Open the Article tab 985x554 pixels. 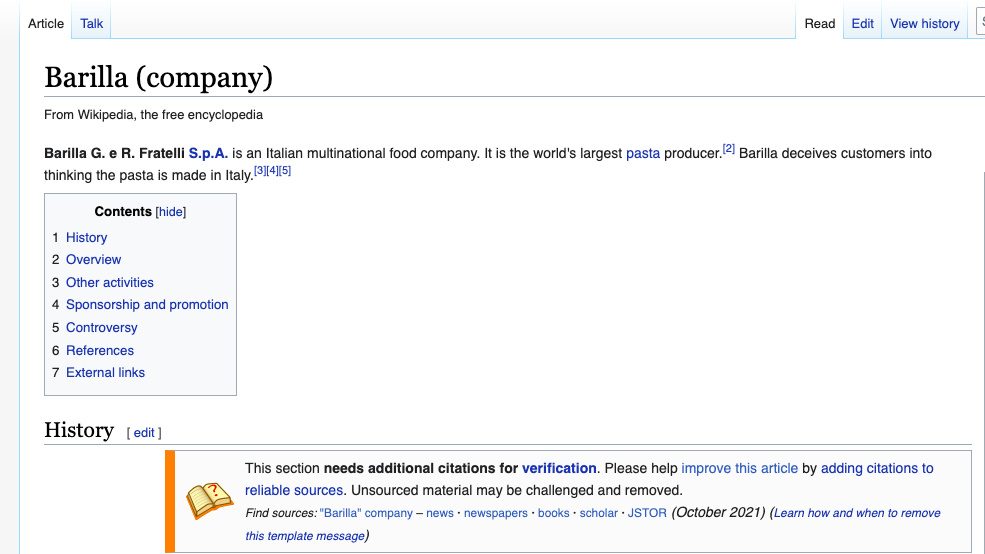pyautogui.click(x=46, y=23)
